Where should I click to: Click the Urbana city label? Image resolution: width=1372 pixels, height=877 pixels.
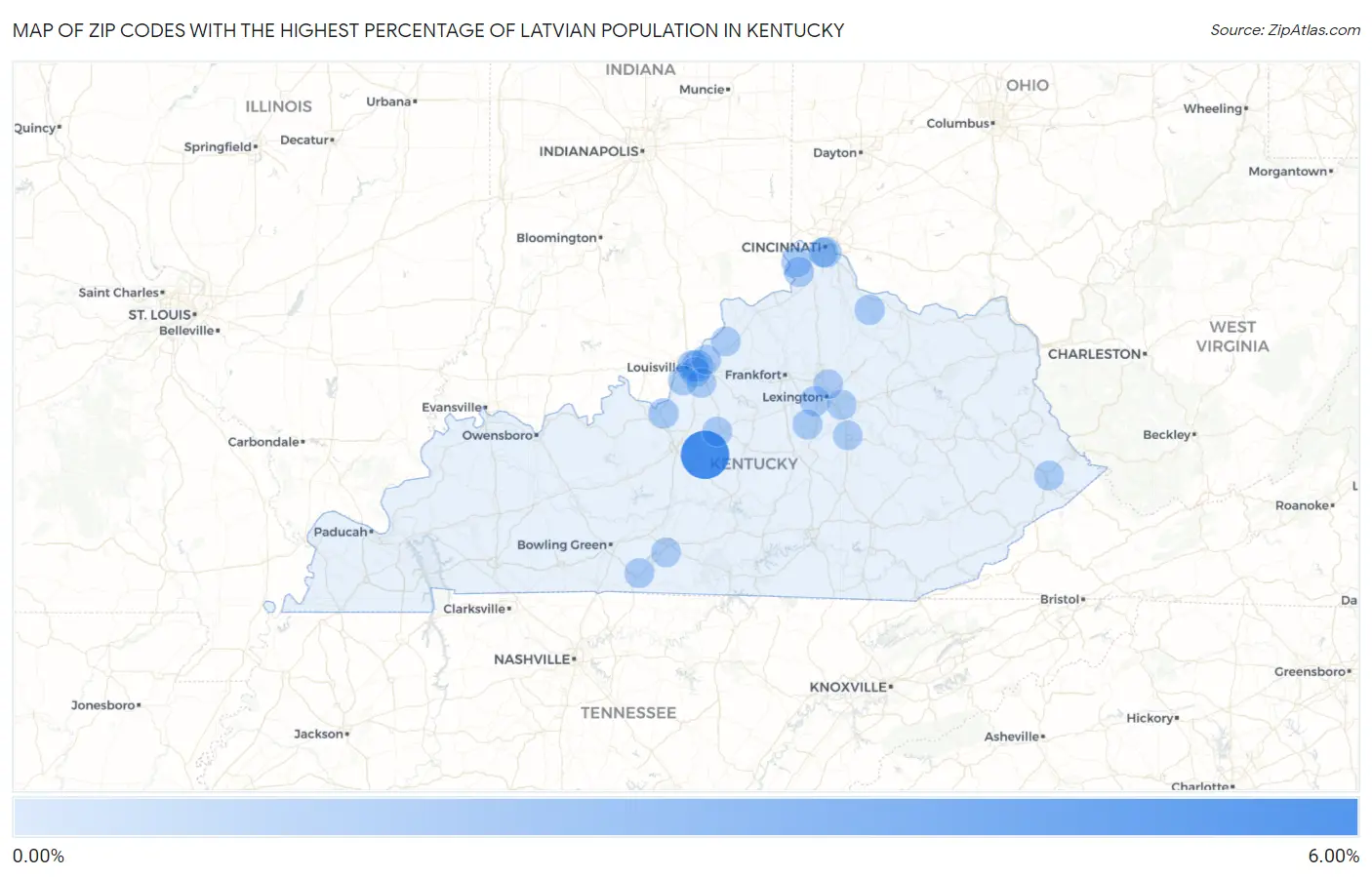click(390, 101)
